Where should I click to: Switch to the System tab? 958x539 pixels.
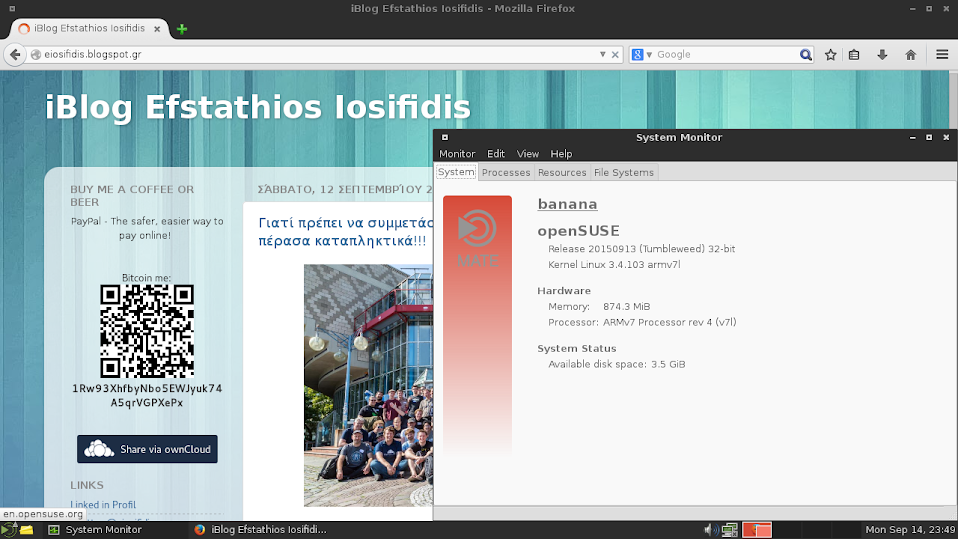click(x=456, y=172)
